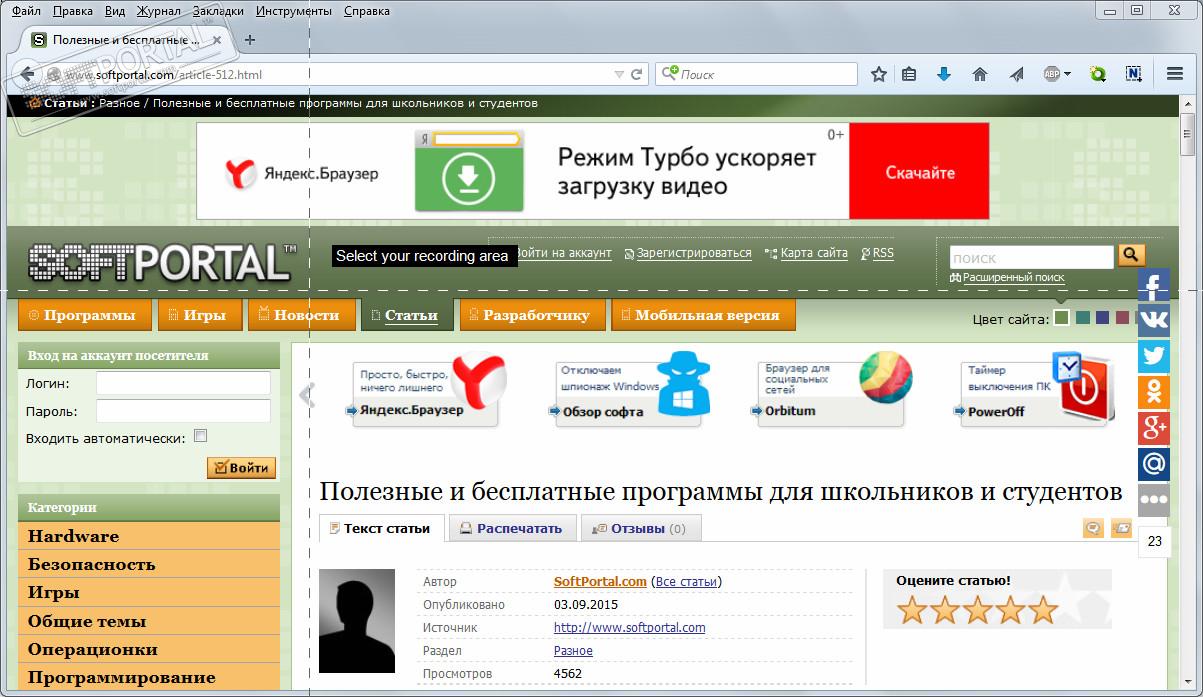Reload the page with the refresh arrow
Image resolution: width=1203 pixels, height=697 pixels.
(x=637, y=74)
